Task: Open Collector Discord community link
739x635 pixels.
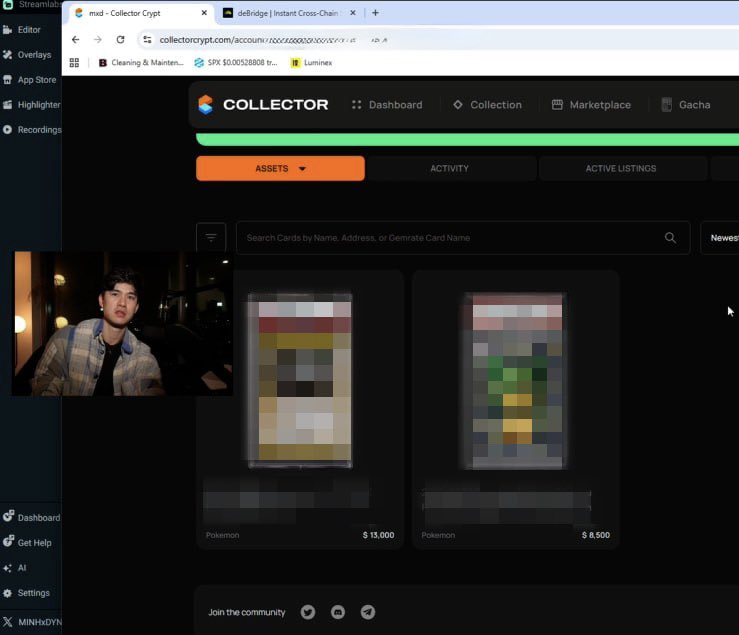Action: tap(338, 612)
